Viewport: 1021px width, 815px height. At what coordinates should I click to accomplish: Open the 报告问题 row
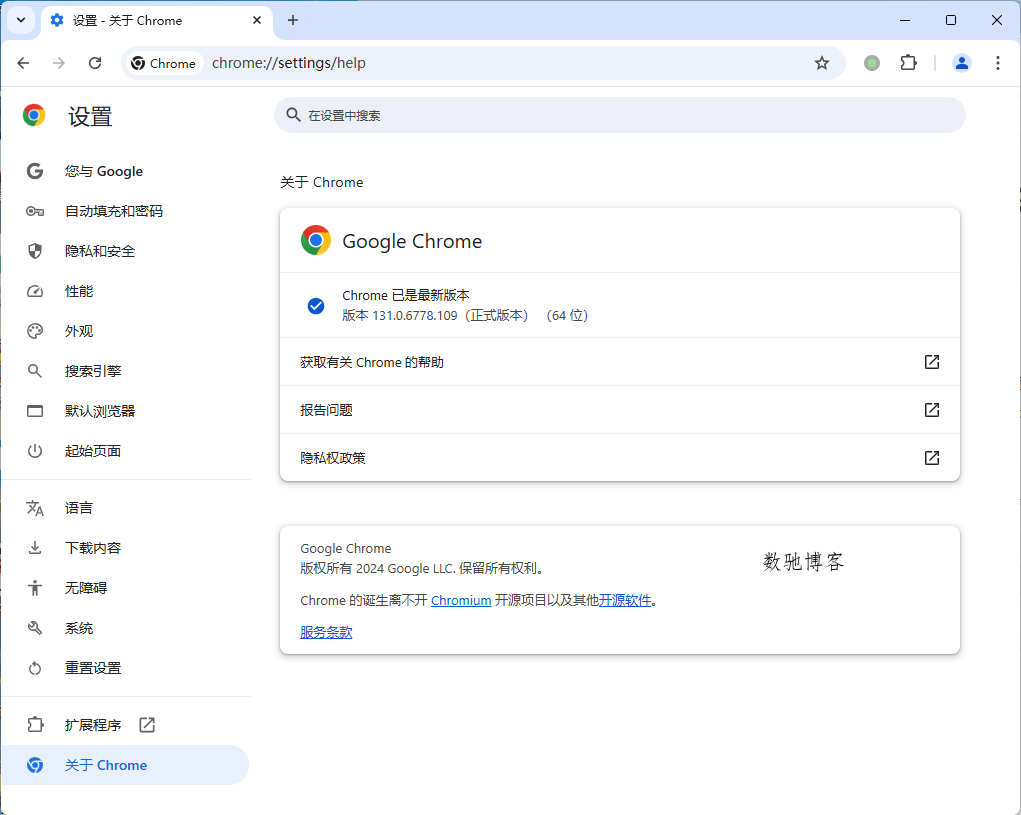click(620, 410)
